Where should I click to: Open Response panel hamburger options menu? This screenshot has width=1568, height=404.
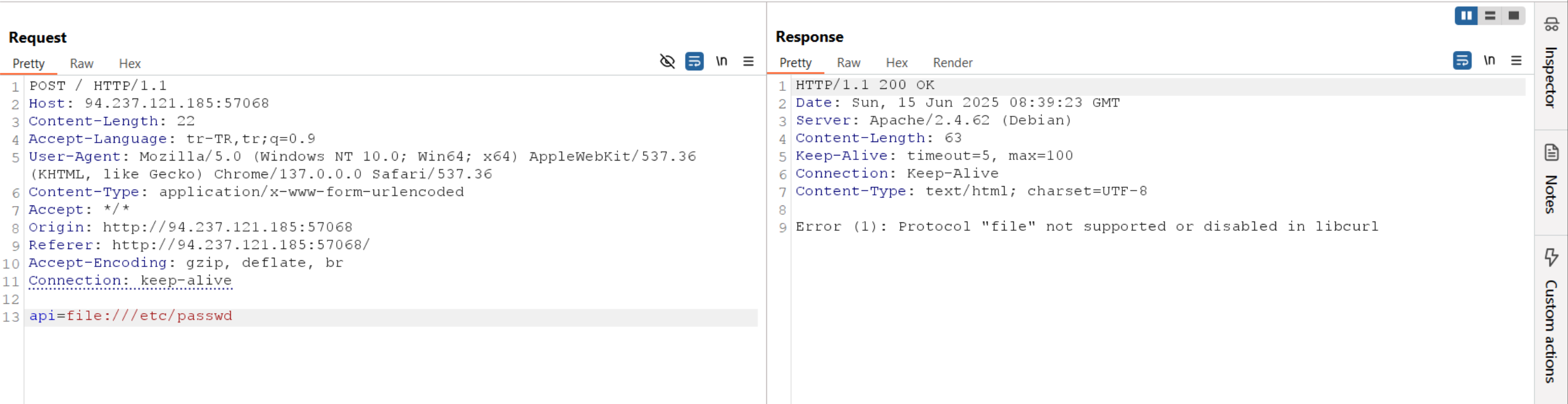(x=1516, y=60)
